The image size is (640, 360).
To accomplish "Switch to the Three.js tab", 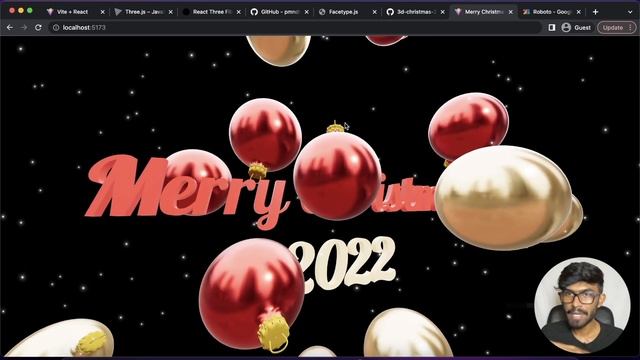I will (143, 12).
